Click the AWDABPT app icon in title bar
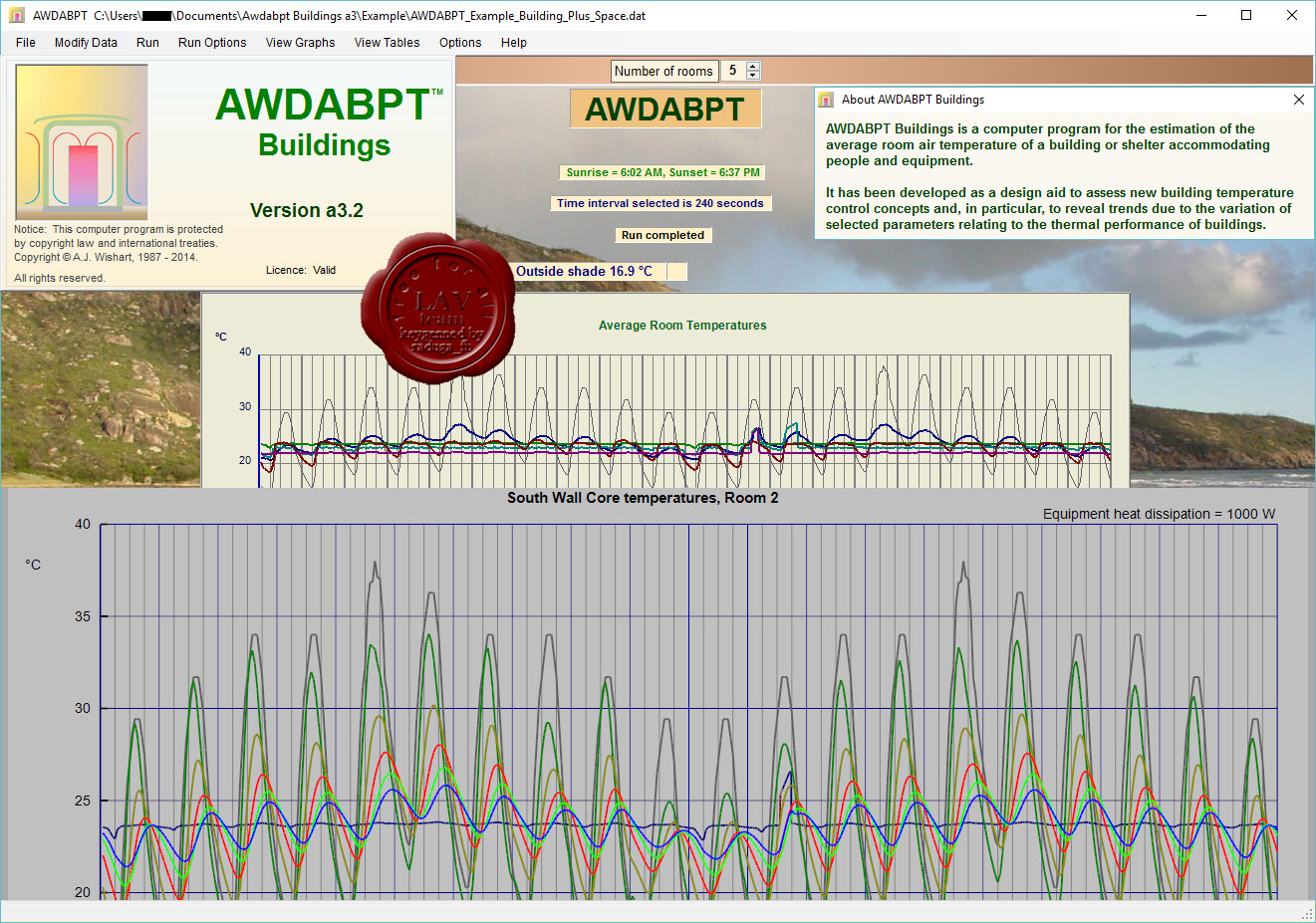The height and width of the screenshot is (923, 1316). click(17, 16)
